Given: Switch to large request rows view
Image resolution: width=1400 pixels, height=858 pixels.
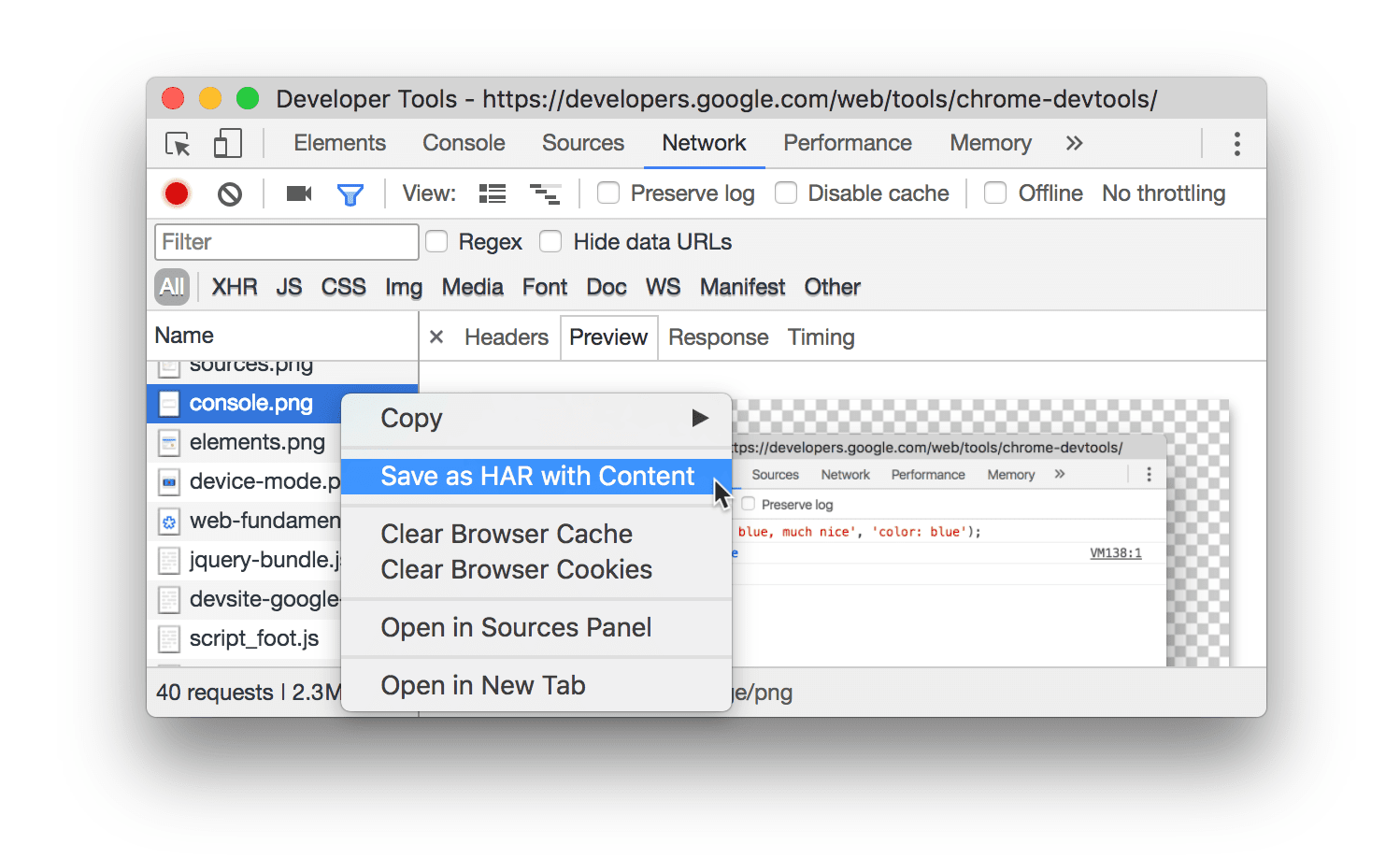Looking at the screenshot, I should coord(492,193).
